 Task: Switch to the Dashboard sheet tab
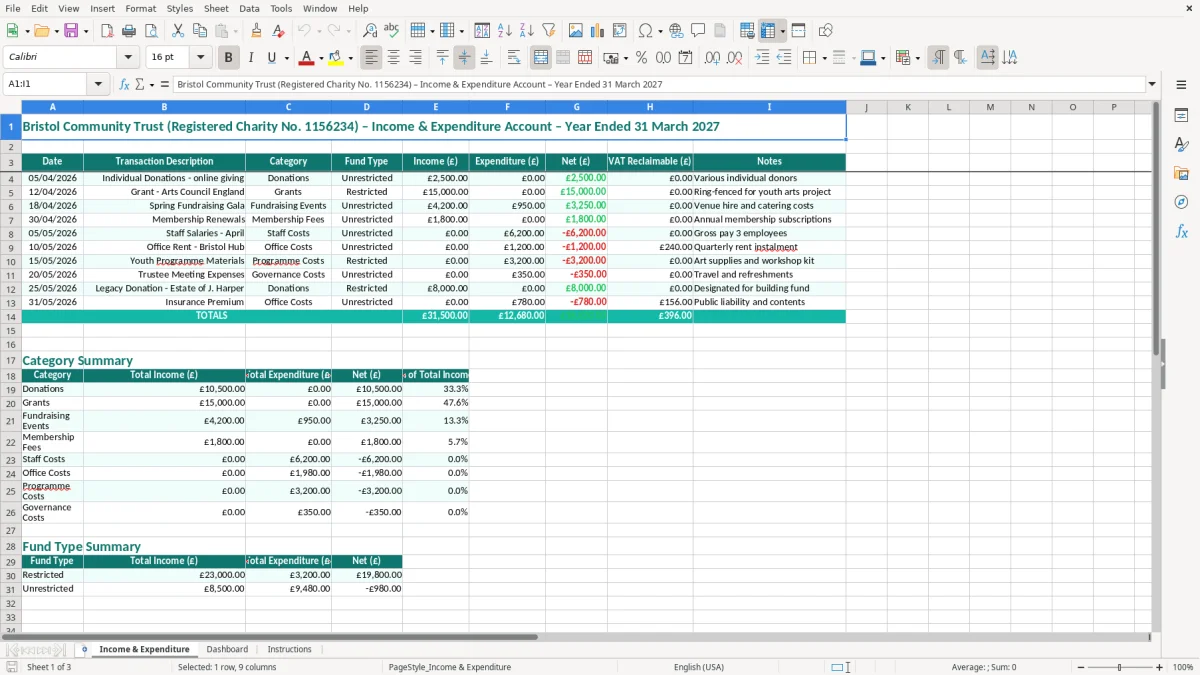pyautogui.click(x=228, y=649)
